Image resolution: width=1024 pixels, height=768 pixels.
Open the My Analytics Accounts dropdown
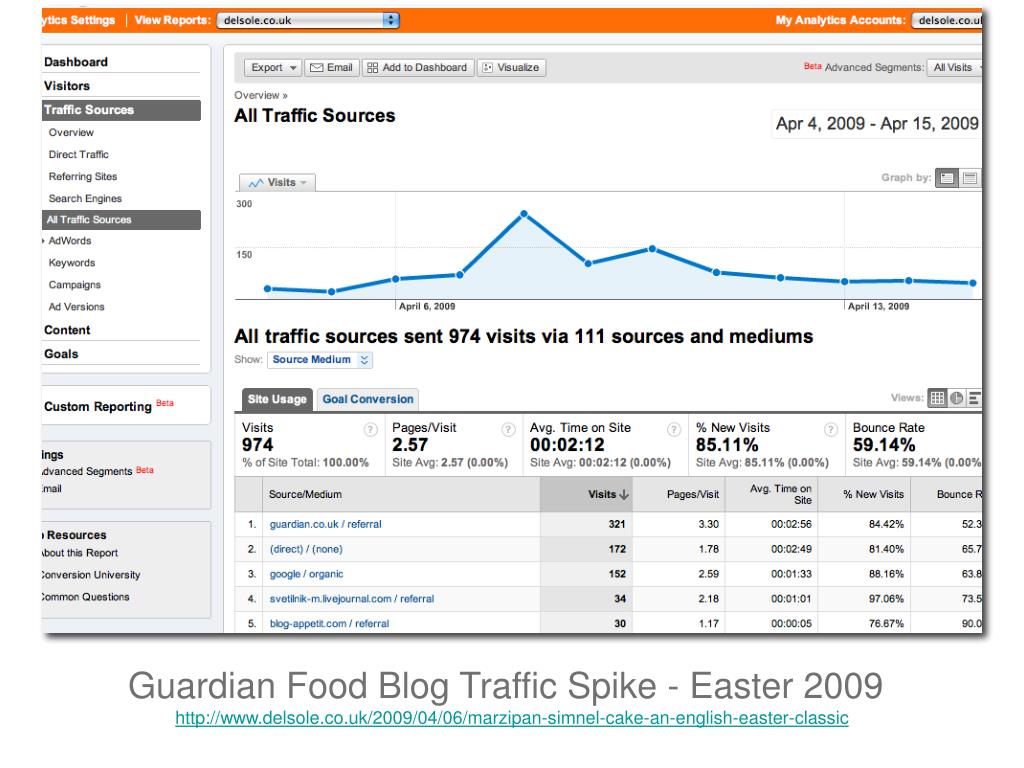point(948,20)
